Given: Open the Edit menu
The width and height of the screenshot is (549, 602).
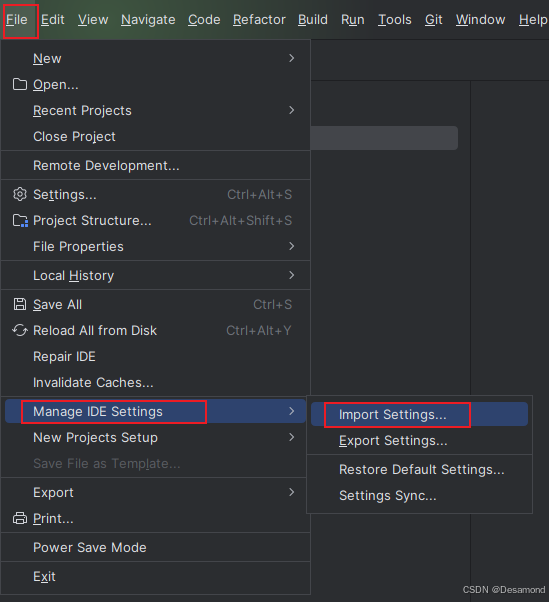Looking at the screenshot, I should coord(53,20).
